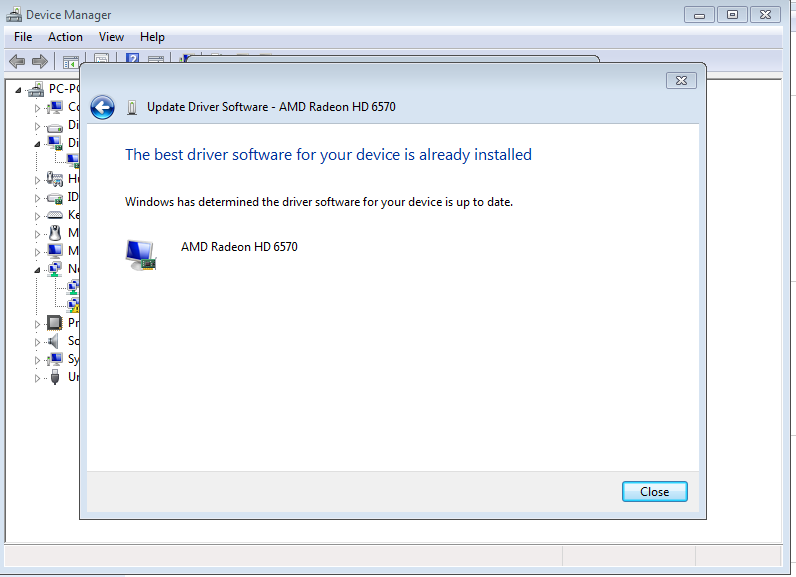Viewport: 796px width, 577px height.
Task: Expand the Processors category arrow
Action: point(37,324)
